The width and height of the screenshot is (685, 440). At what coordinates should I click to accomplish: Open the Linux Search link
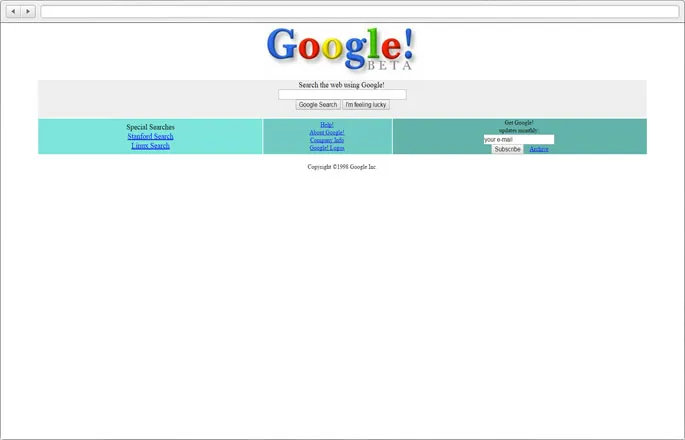click(150, 146)
